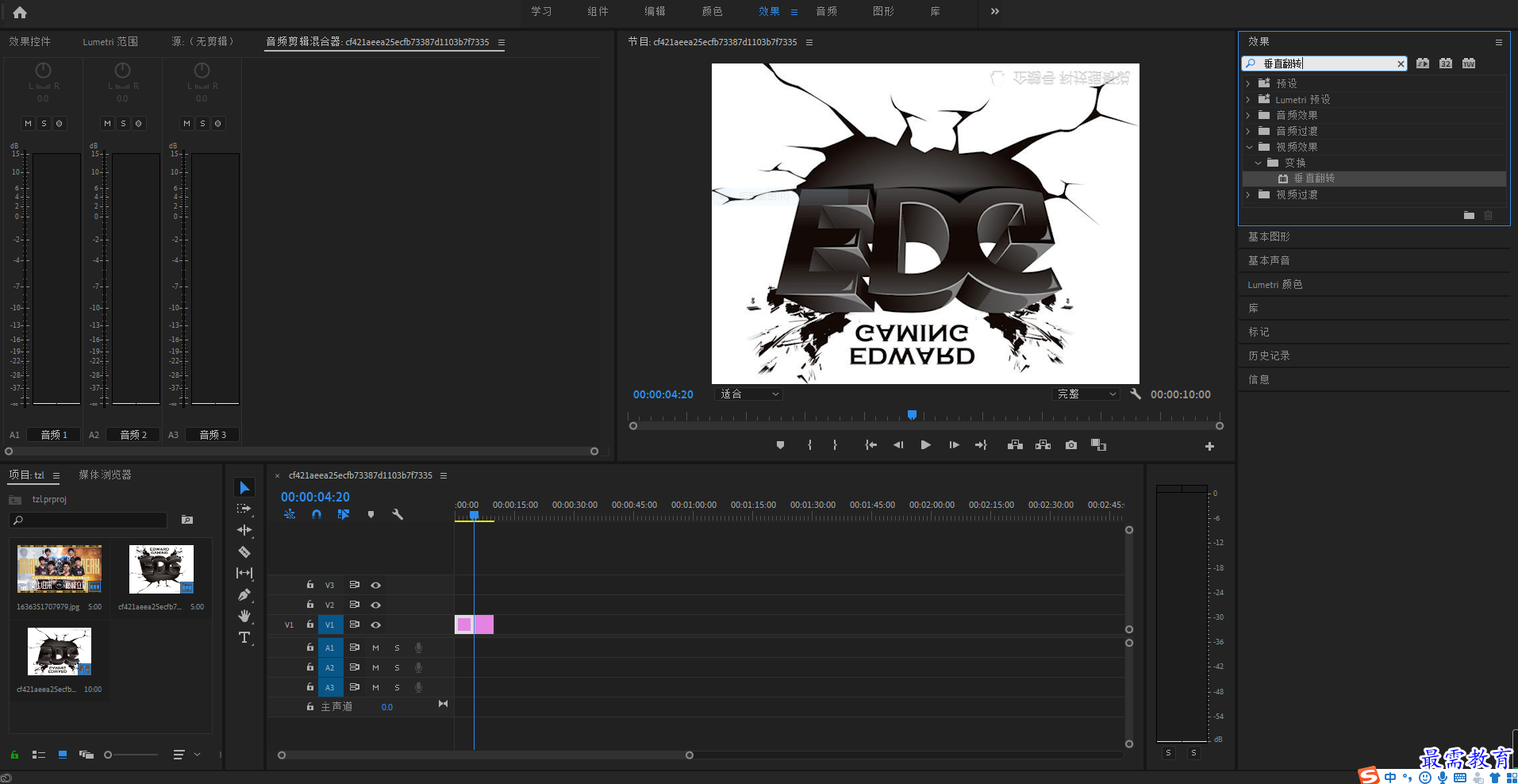Go to In point in program monitor

pos(870,445)
